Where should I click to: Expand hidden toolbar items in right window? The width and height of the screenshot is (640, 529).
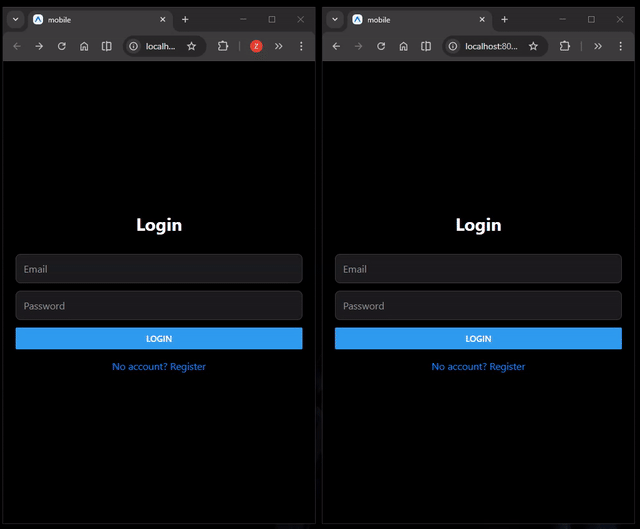click(x=598, y=46)
